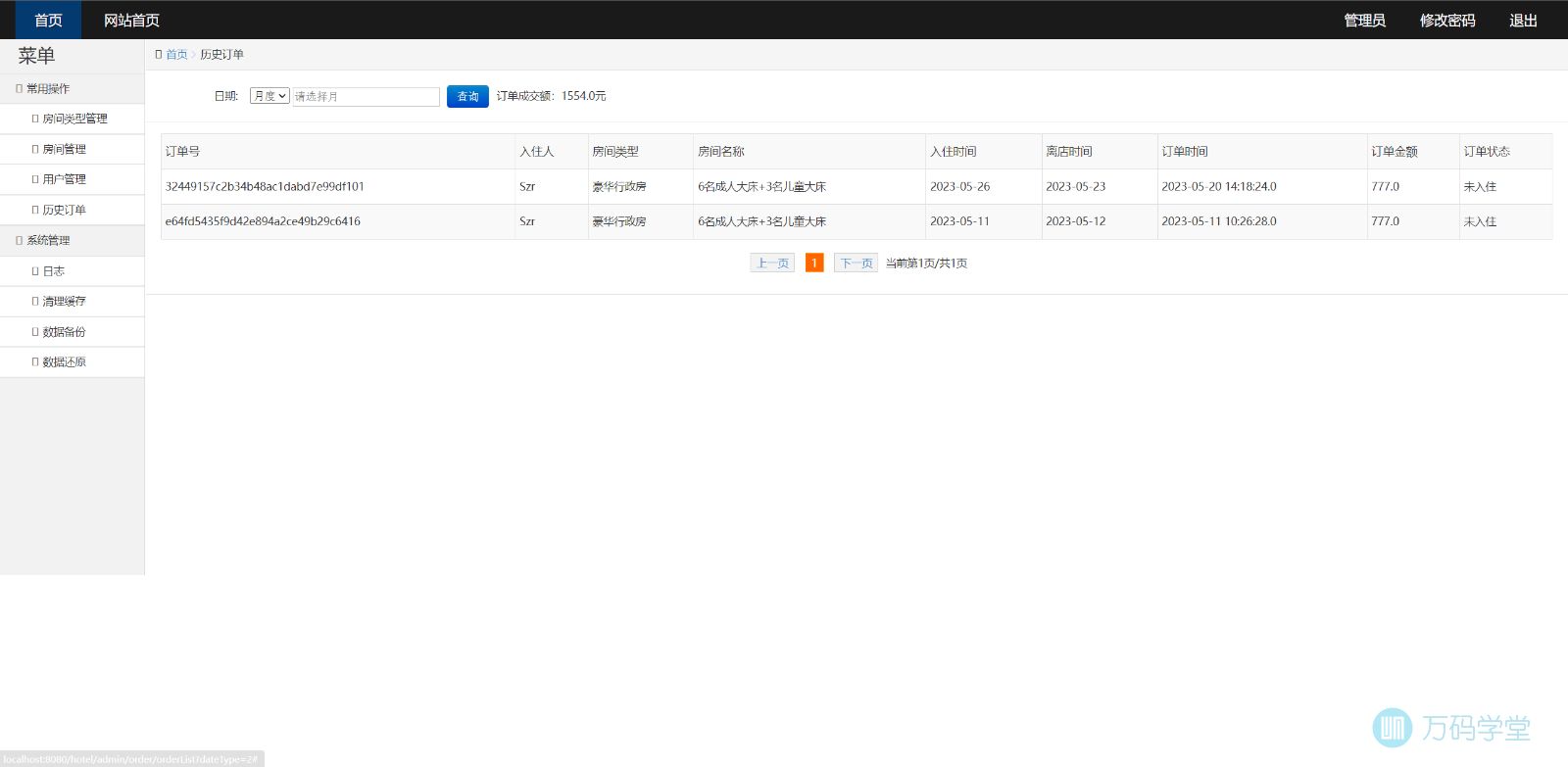Click check-out date 2023-05-23
Viewport: 1568px width, 767px height.
pyautogui.click(x=1075, y=186)
